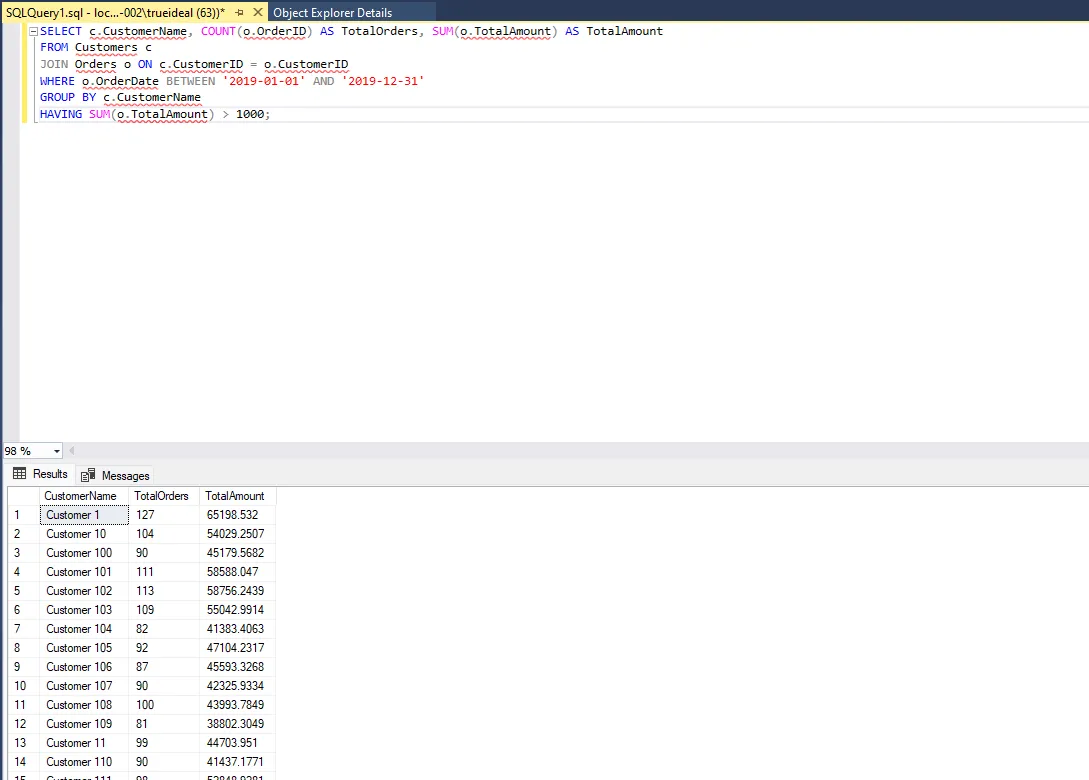1089x780 pixels.
Task: Pin the SQLQuery1.sql tab
Action: [x=239, y=12]
